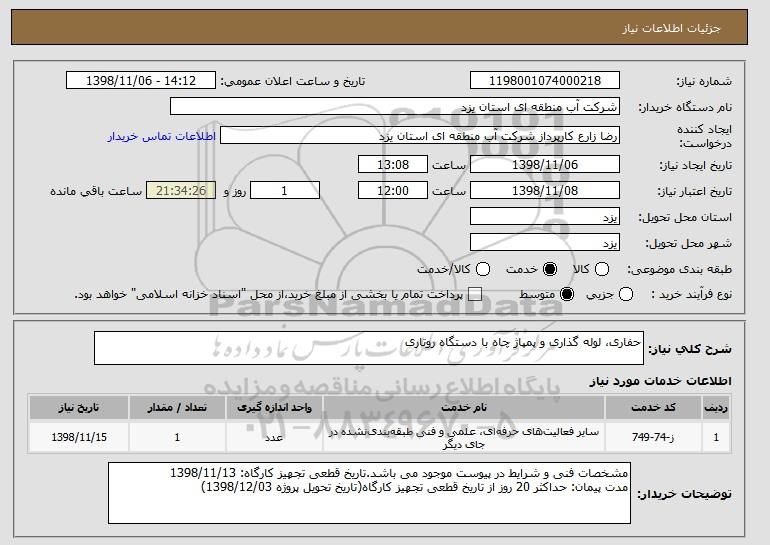Toggle the اسناد خزانه اسلامی payment checkbox
The image size is (770, 545).
475,295
